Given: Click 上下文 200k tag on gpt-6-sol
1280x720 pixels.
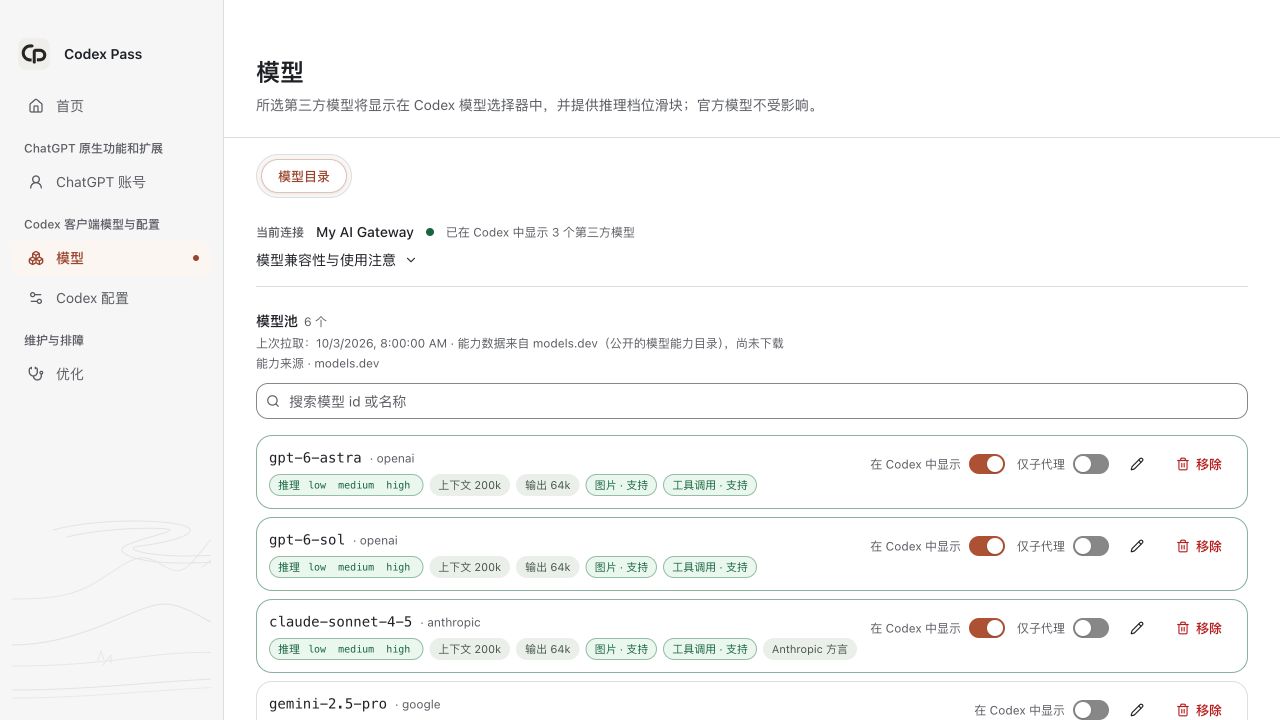Looking at the screenshot, I should pos(470,567).
